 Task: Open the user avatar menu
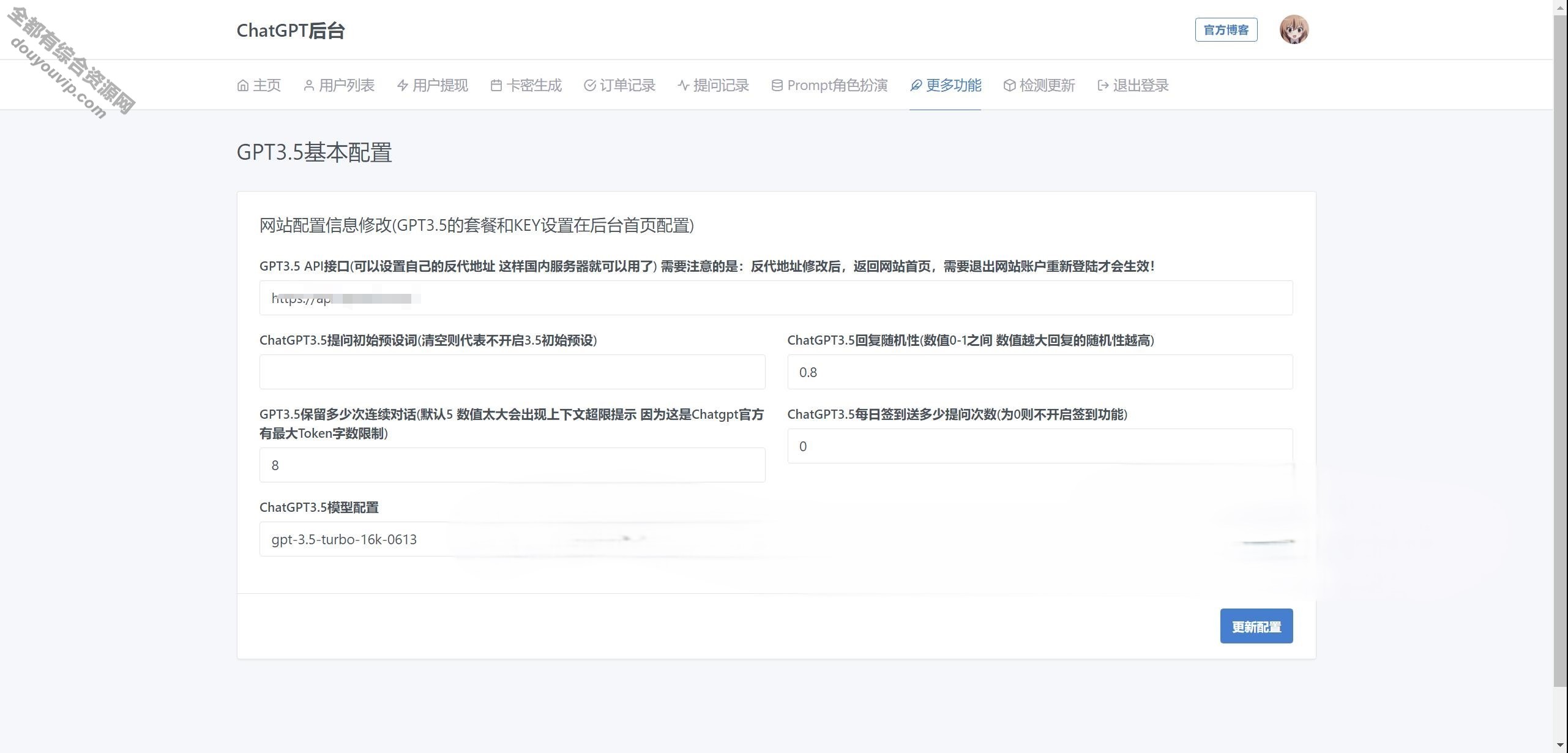point(1294,29)
